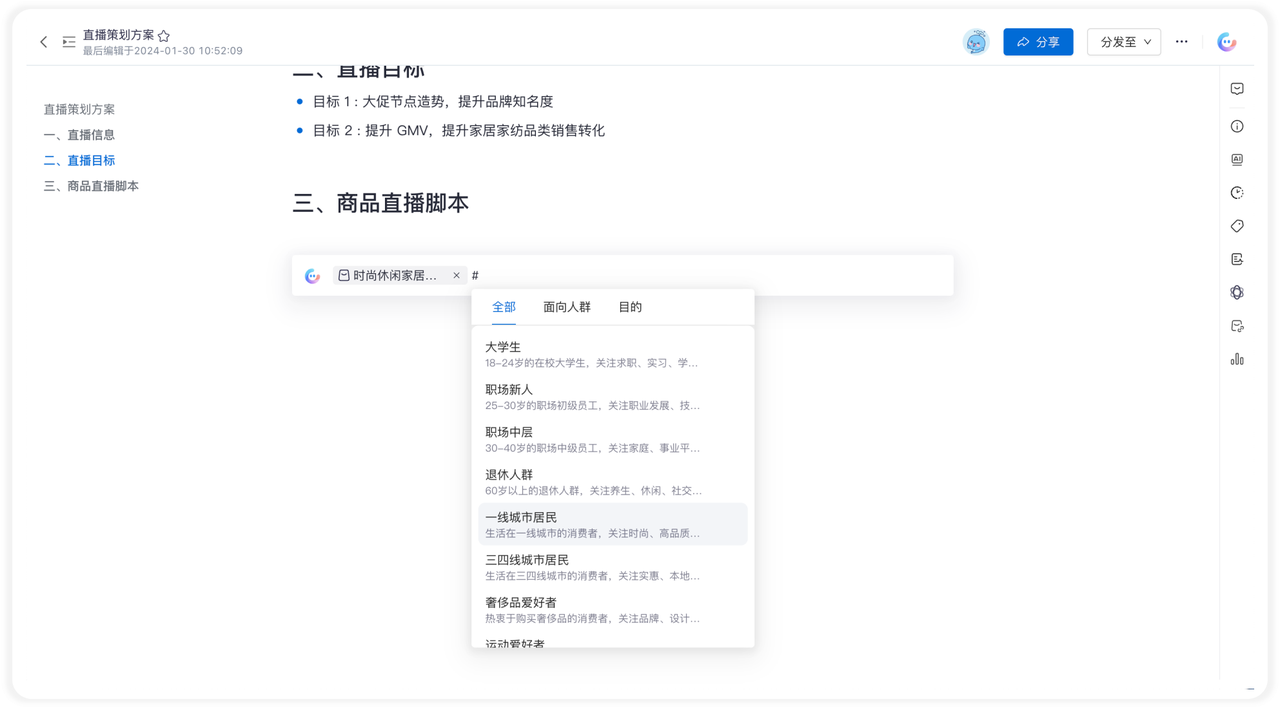Open the AI assistant icon at top right
The width and height of the screenshot is (1280, 708).
[x=1226, y=42]
